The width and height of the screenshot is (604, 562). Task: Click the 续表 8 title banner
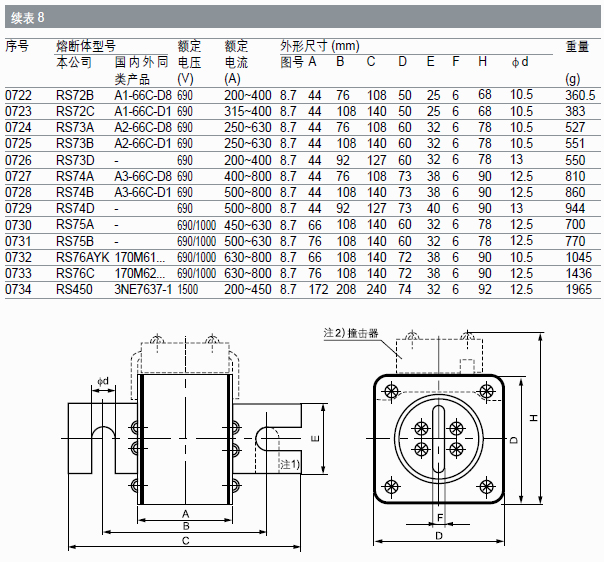coord(27,17)
